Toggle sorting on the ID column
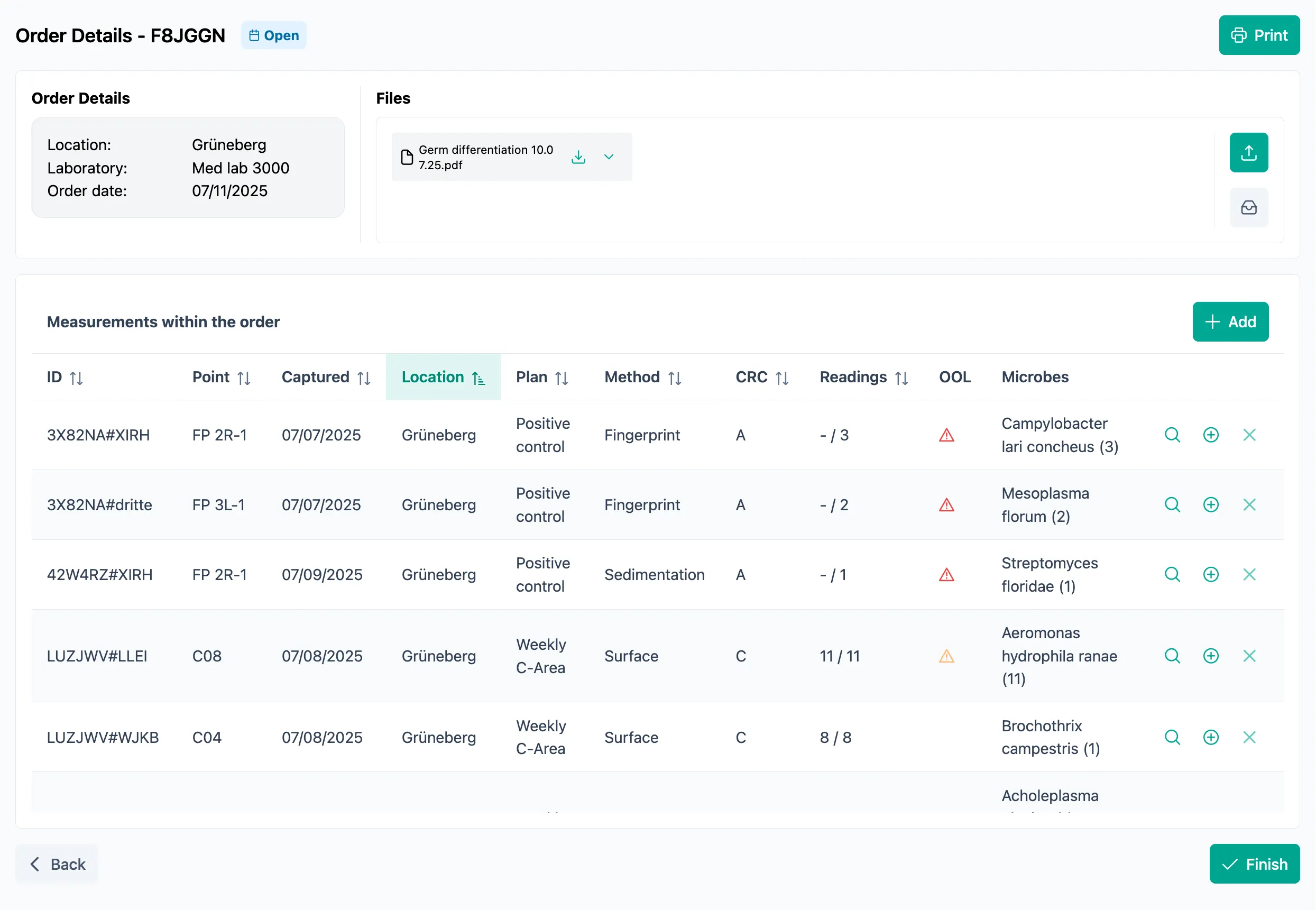Screen dimensions: 1316x910 77,377
